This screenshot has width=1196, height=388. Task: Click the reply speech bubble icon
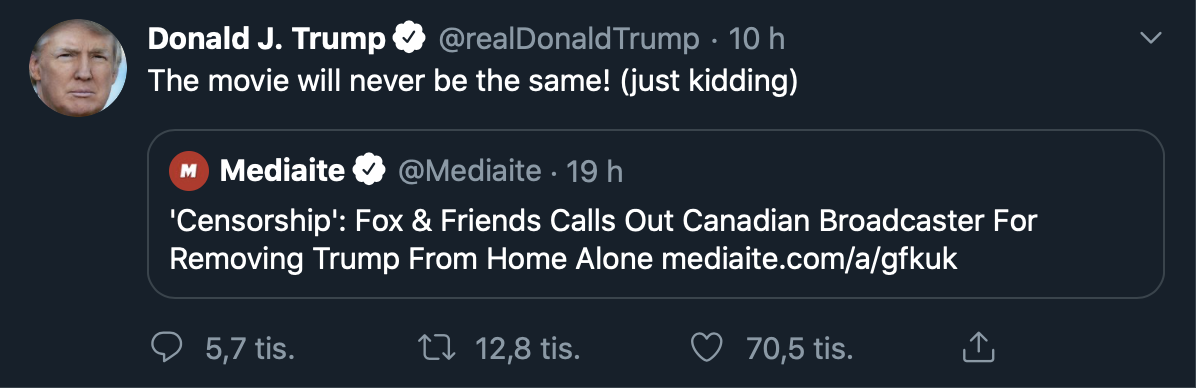pyautogui.click(x=167, y=349)
